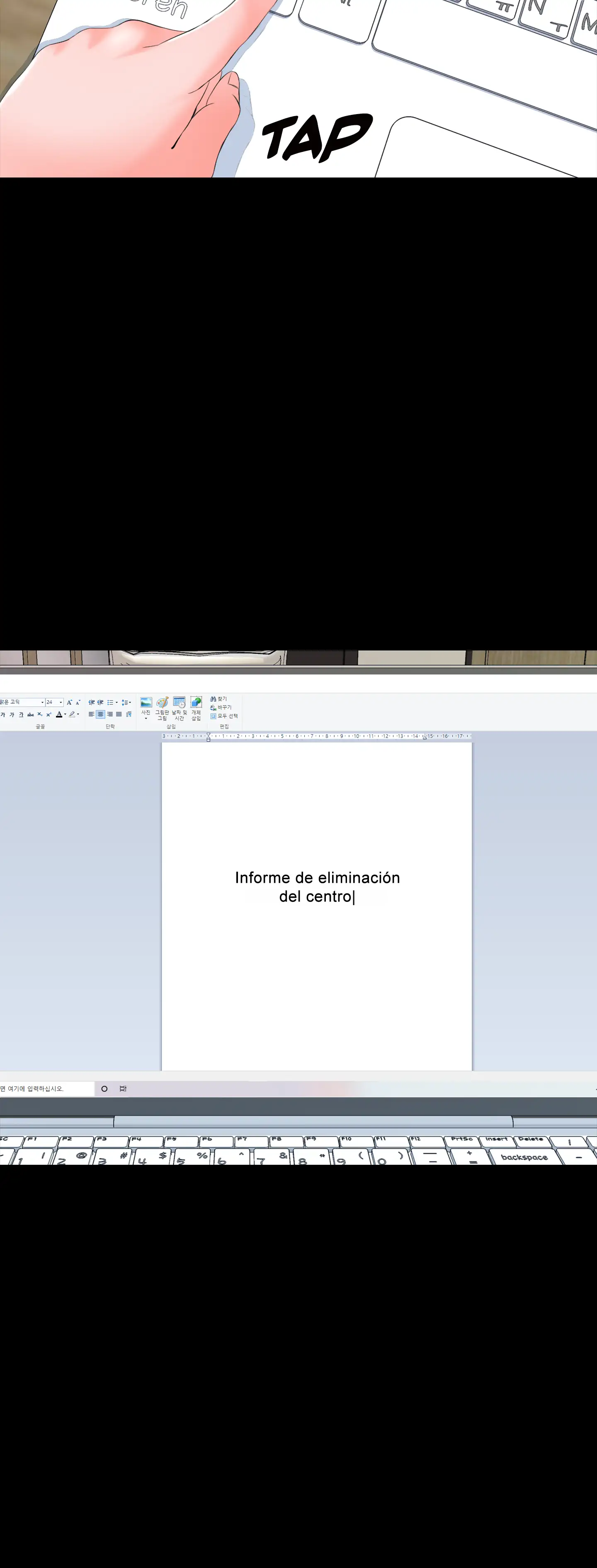Expand the font name 맑은 고딕 dropdown
Viewport: 597px width, 1568px height.
tap(42, 702)
